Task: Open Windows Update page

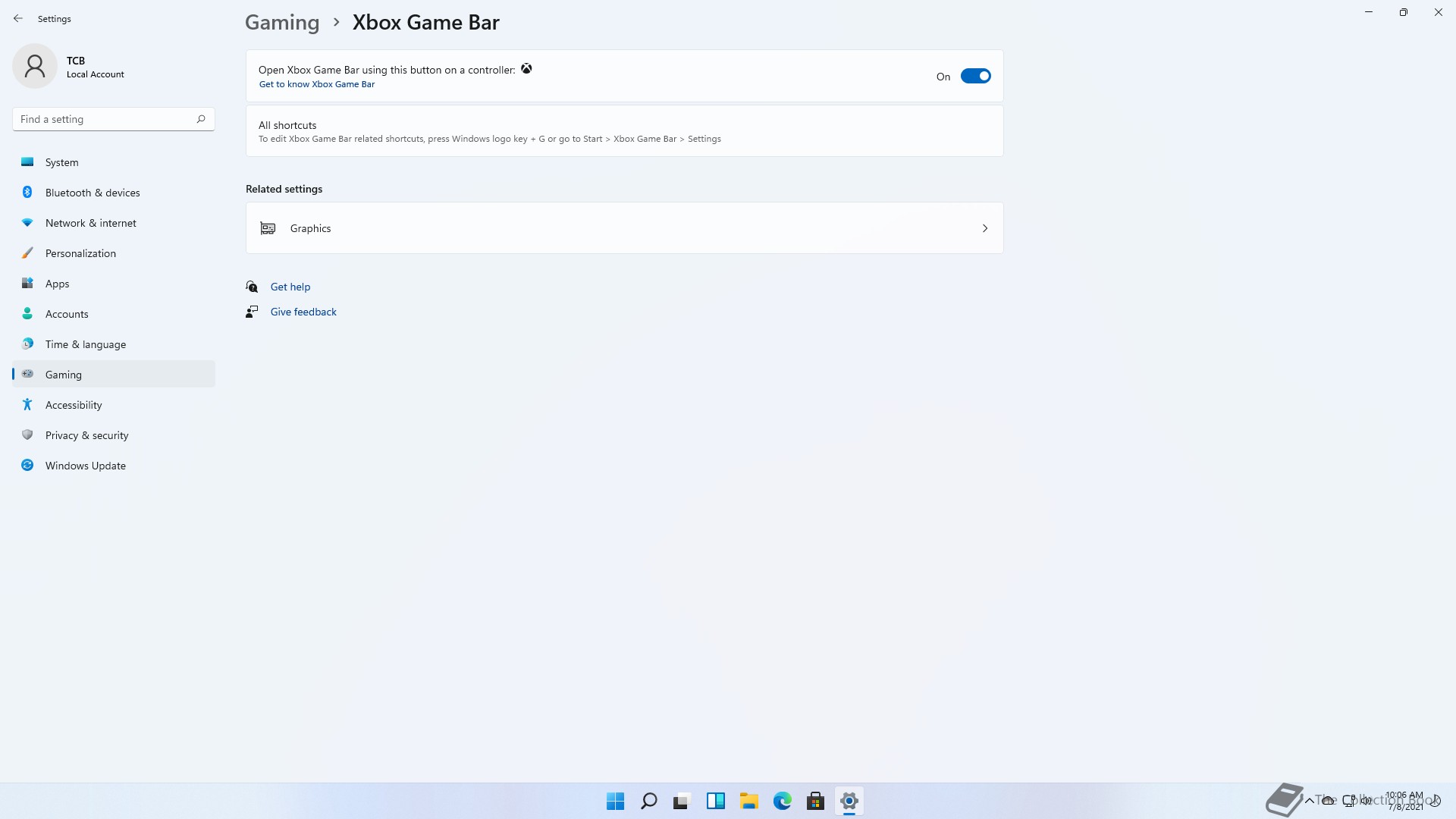Action: [114, 466]
